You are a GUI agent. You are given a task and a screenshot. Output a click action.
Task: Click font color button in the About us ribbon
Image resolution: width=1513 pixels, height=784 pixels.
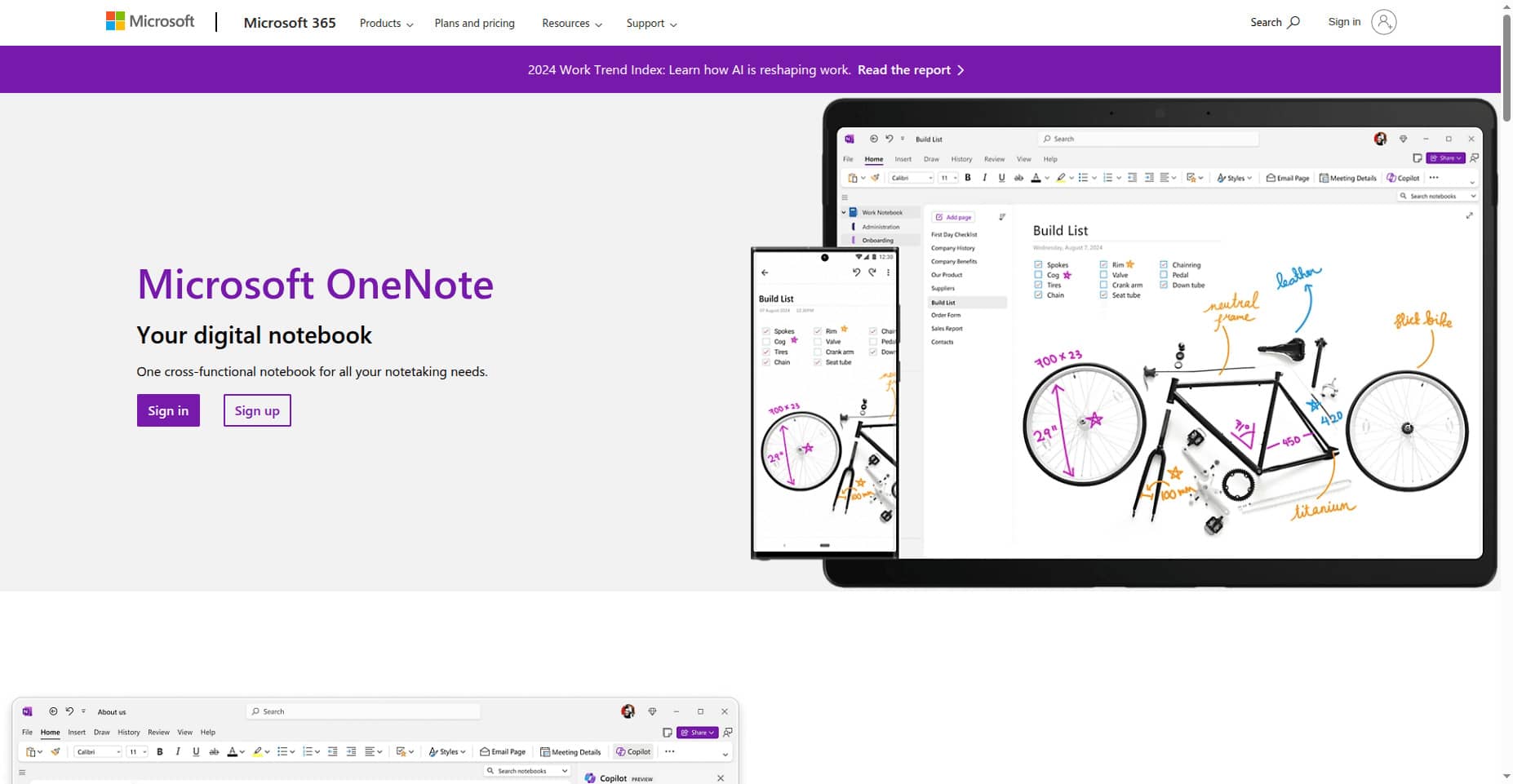click(x=232, y=752)
